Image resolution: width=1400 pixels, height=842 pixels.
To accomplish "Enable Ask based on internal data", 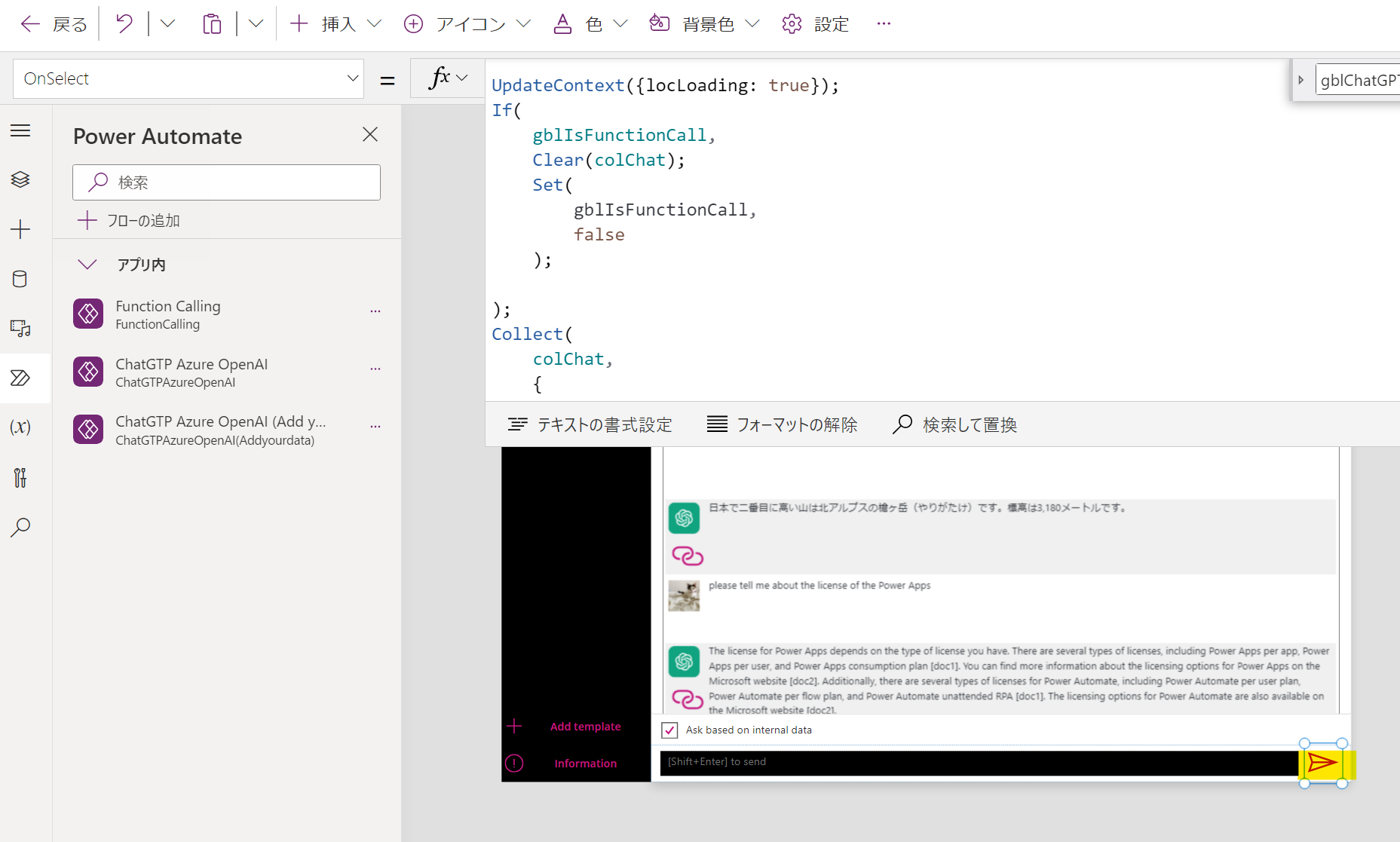I will pos(670,730).
